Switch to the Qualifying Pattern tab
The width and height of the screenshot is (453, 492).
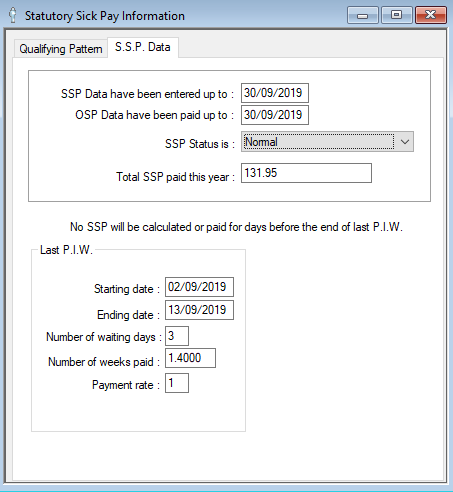(61, 49)
